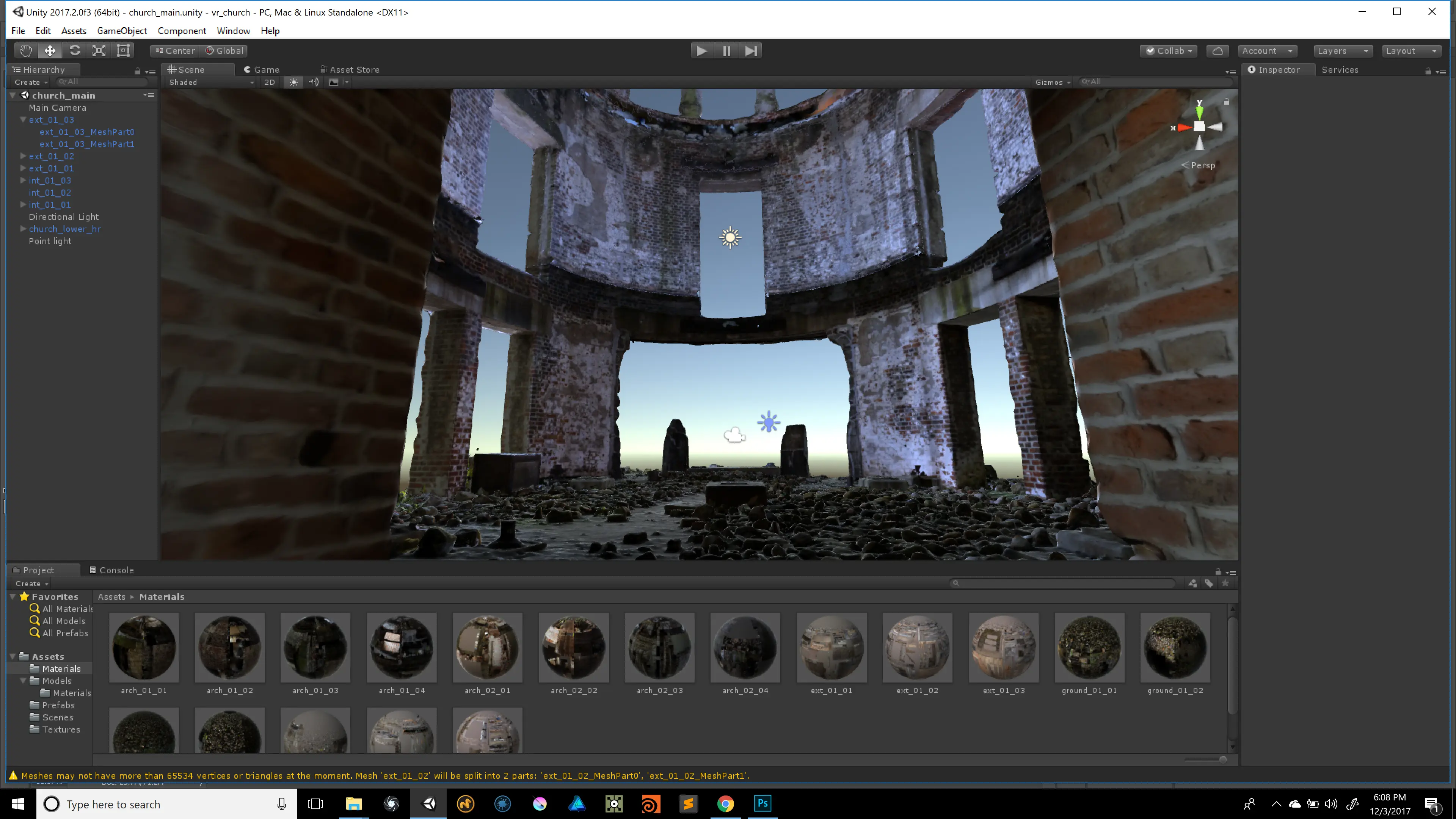Click Assets in breadcrumb path
Screen dimensions: 1456x819
(x=111, y=597)
